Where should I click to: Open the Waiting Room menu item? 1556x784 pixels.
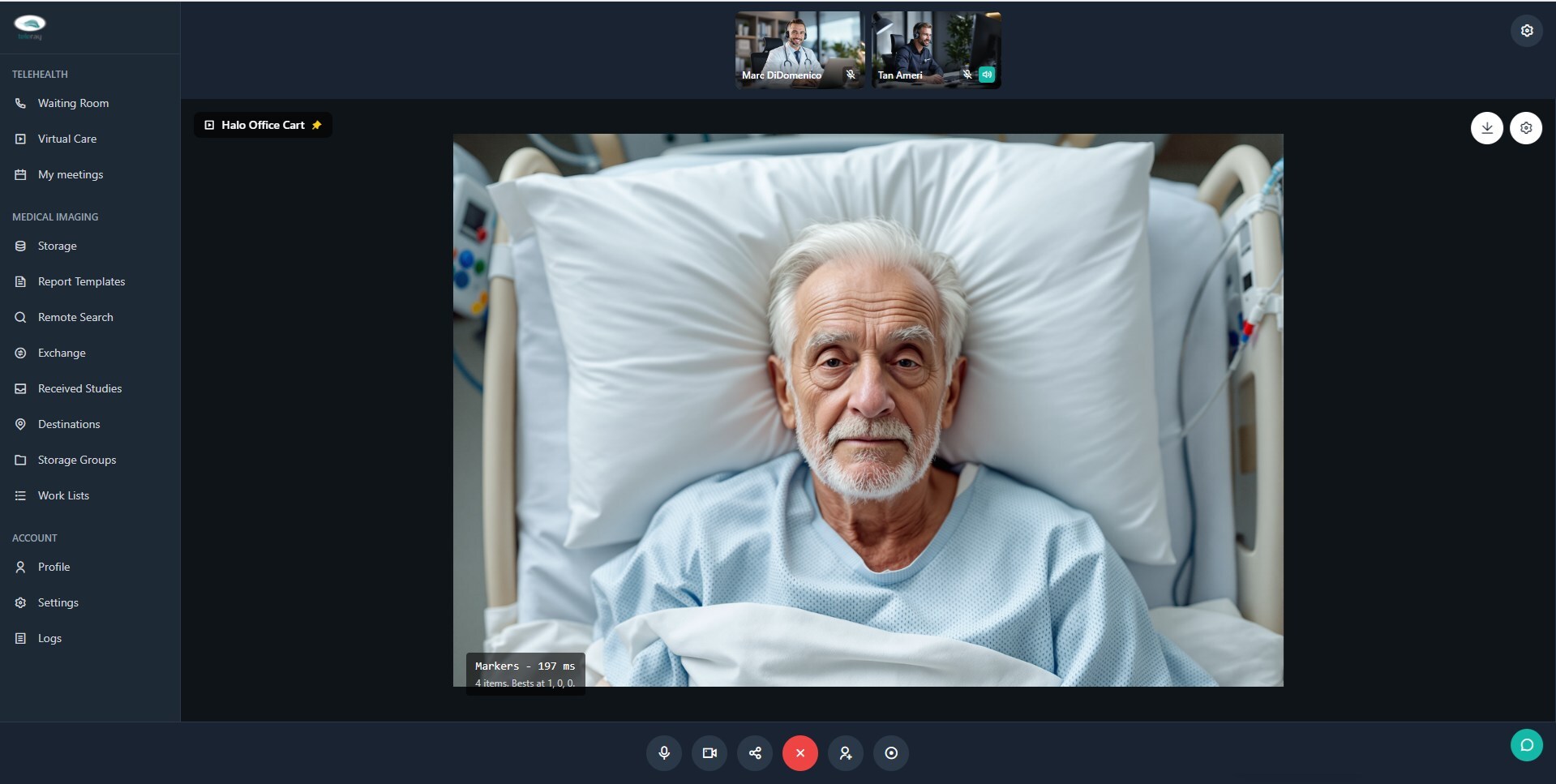click(73, 103)
